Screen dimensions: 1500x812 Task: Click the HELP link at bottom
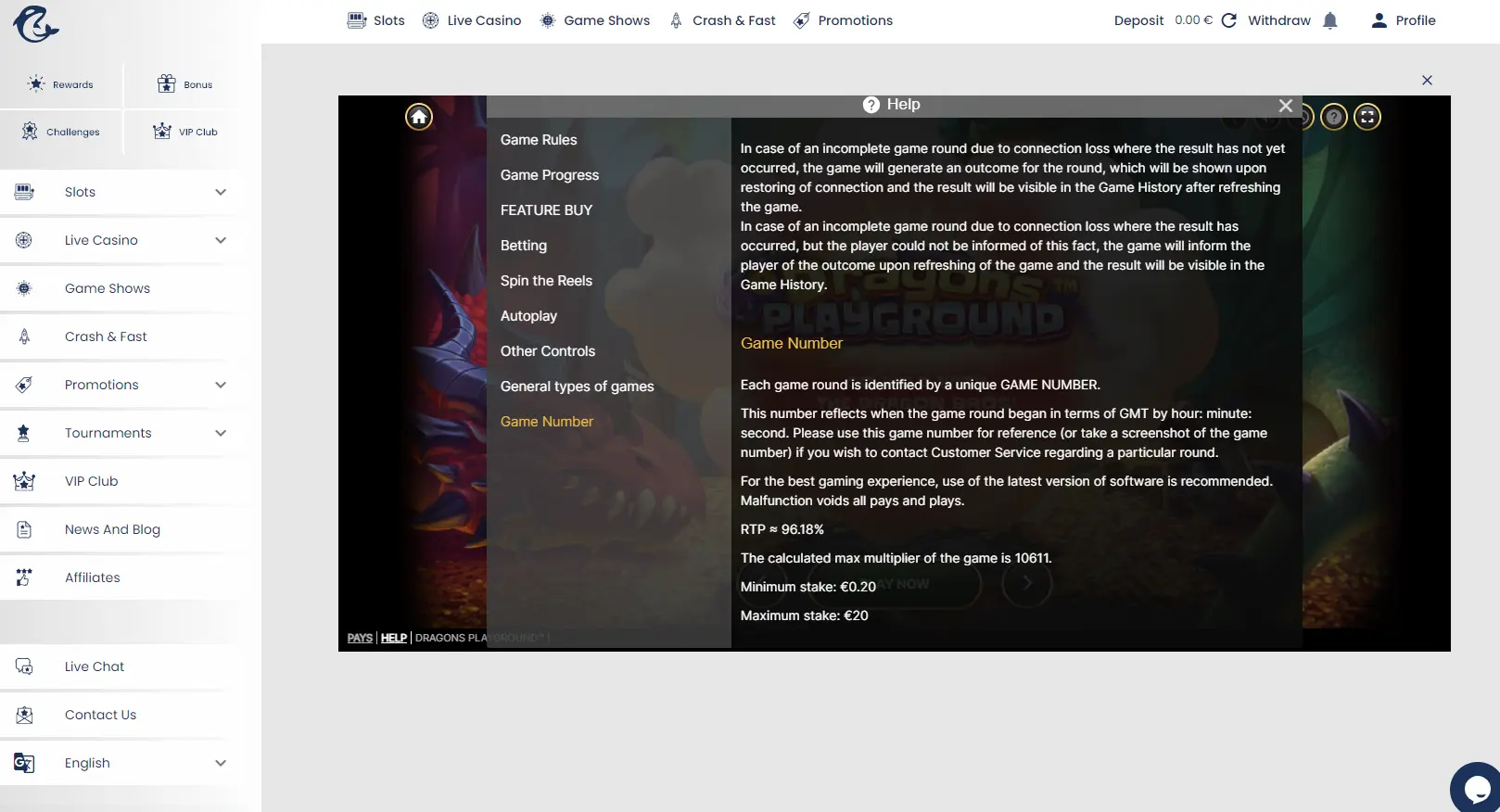[394, 638]
